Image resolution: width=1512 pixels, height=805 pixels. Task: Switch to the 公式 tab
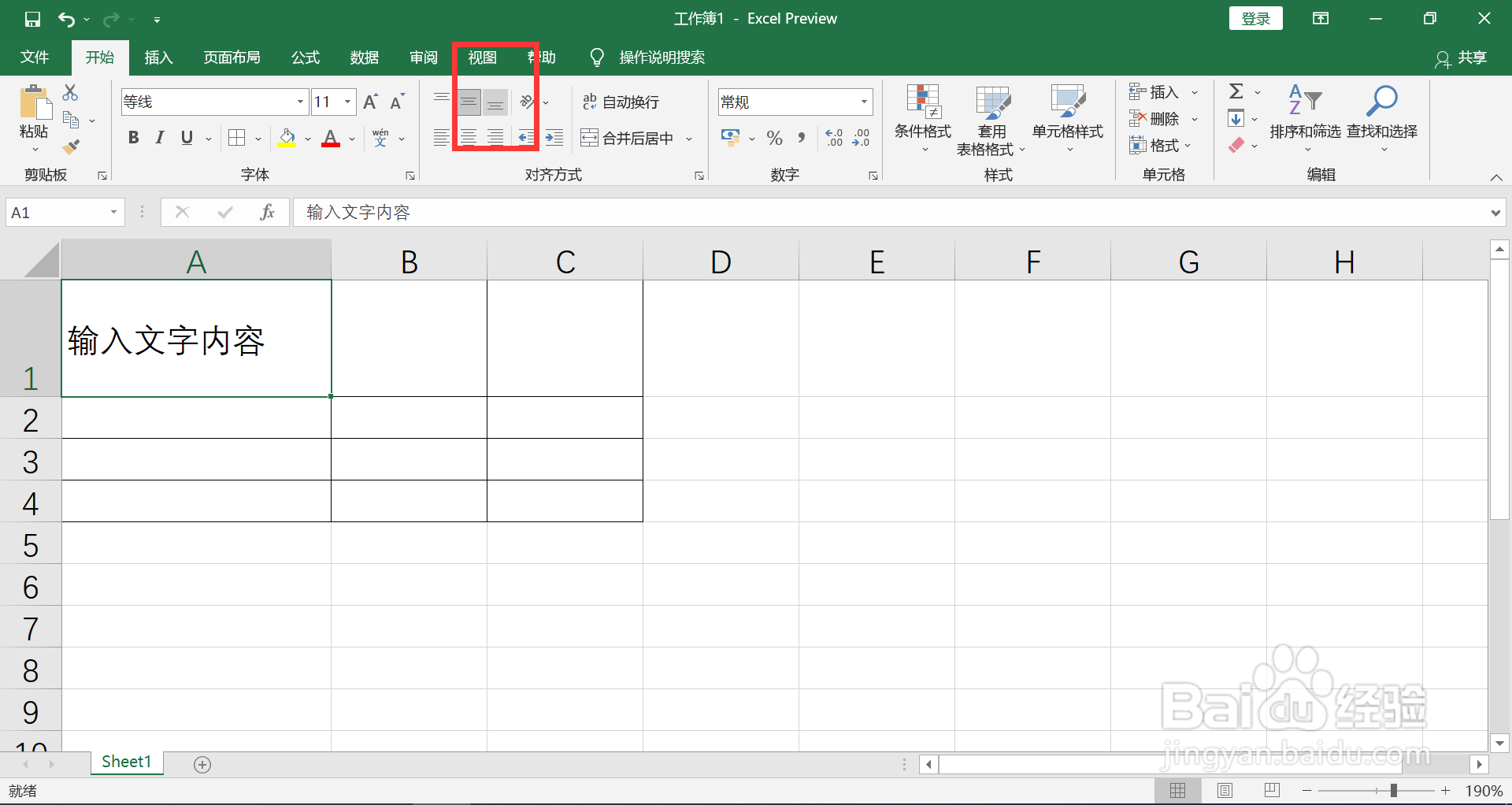[x=306, y=57]
